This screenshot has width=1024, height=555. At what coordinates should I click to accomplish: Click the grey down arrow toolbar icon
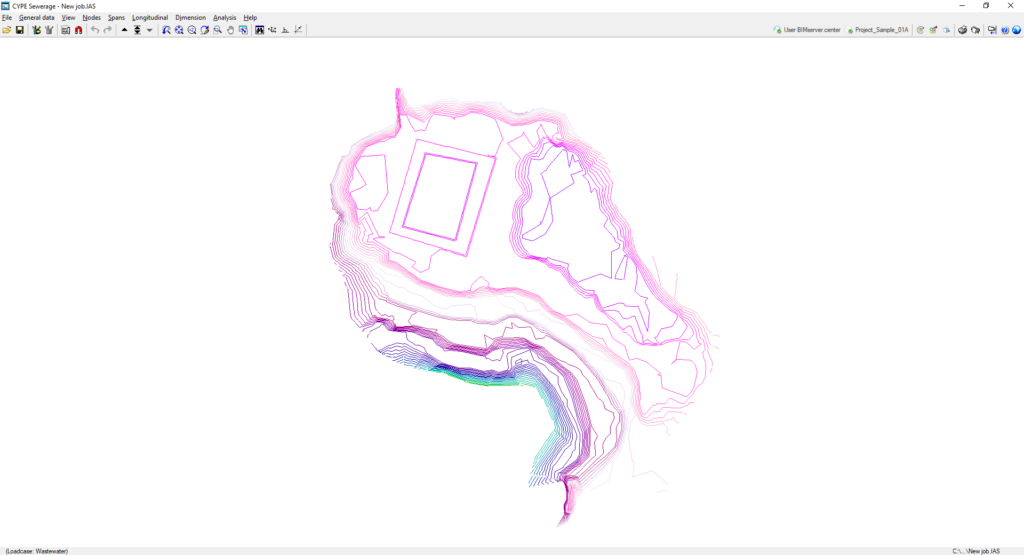coord(150,30)
